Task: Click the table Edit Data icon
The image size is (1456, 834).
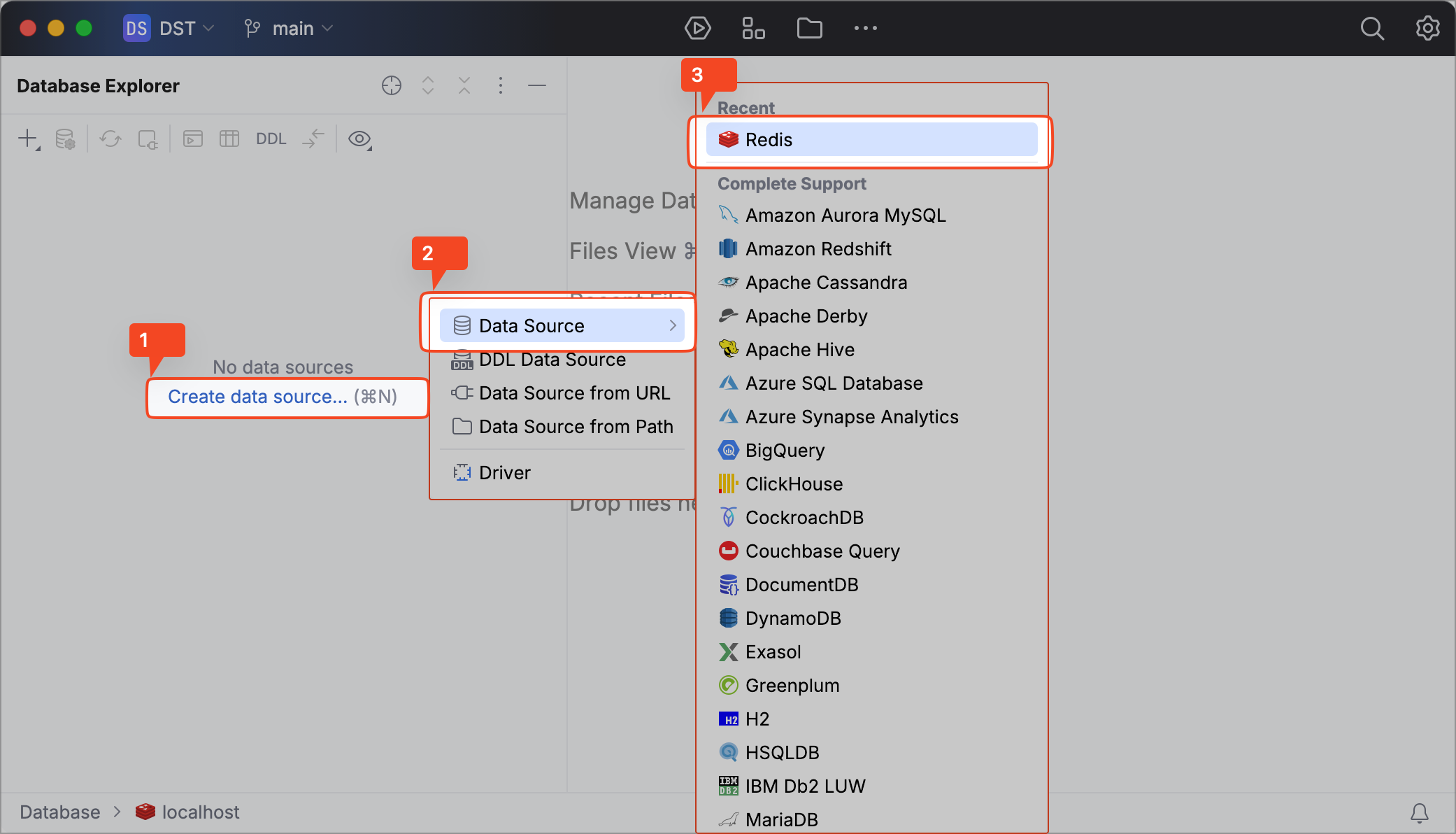Action: click(x=229, y=139)
